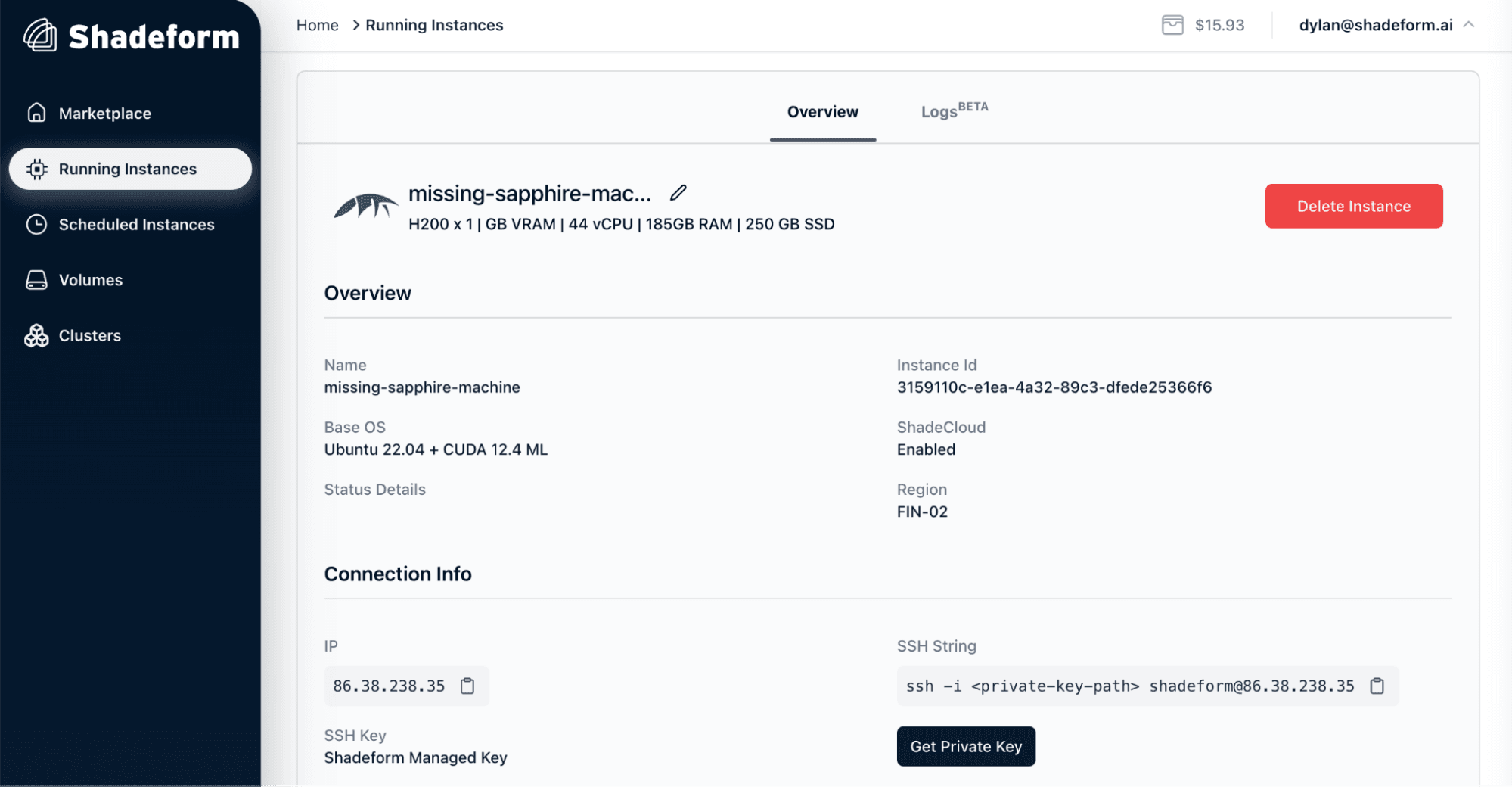This screenshot has height=787, width=1512.
Task: Switch to the Logs BETA tab
Action: point(955,110)
